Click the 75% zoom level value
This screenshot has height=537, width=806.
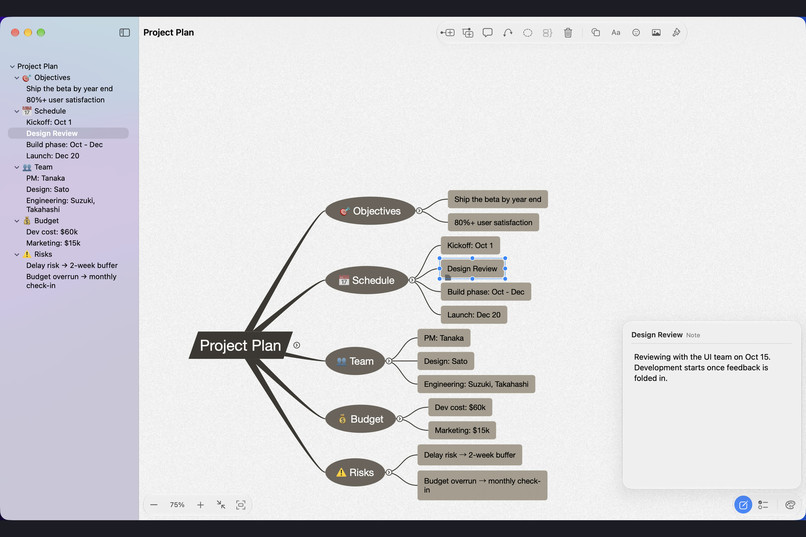click(x=177, y=505)
